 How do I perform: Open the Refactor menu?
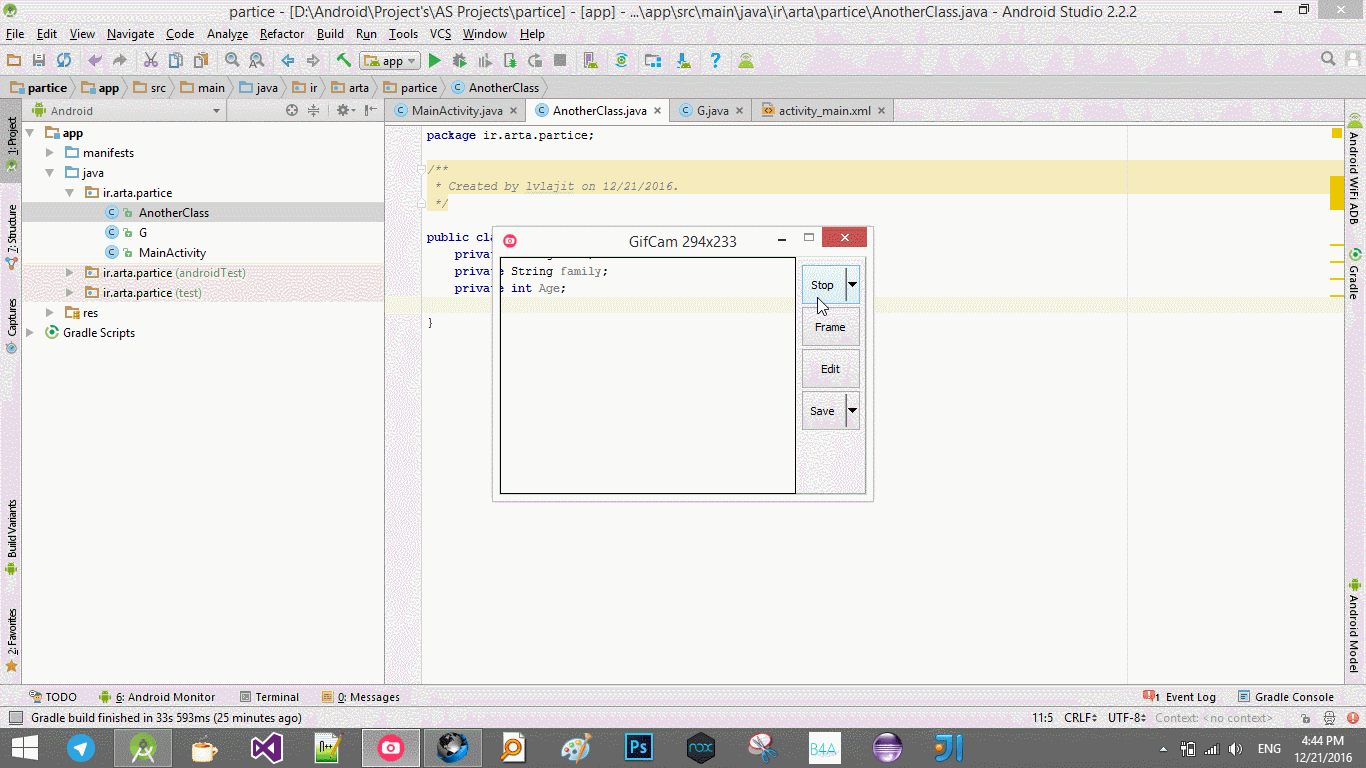281,34
